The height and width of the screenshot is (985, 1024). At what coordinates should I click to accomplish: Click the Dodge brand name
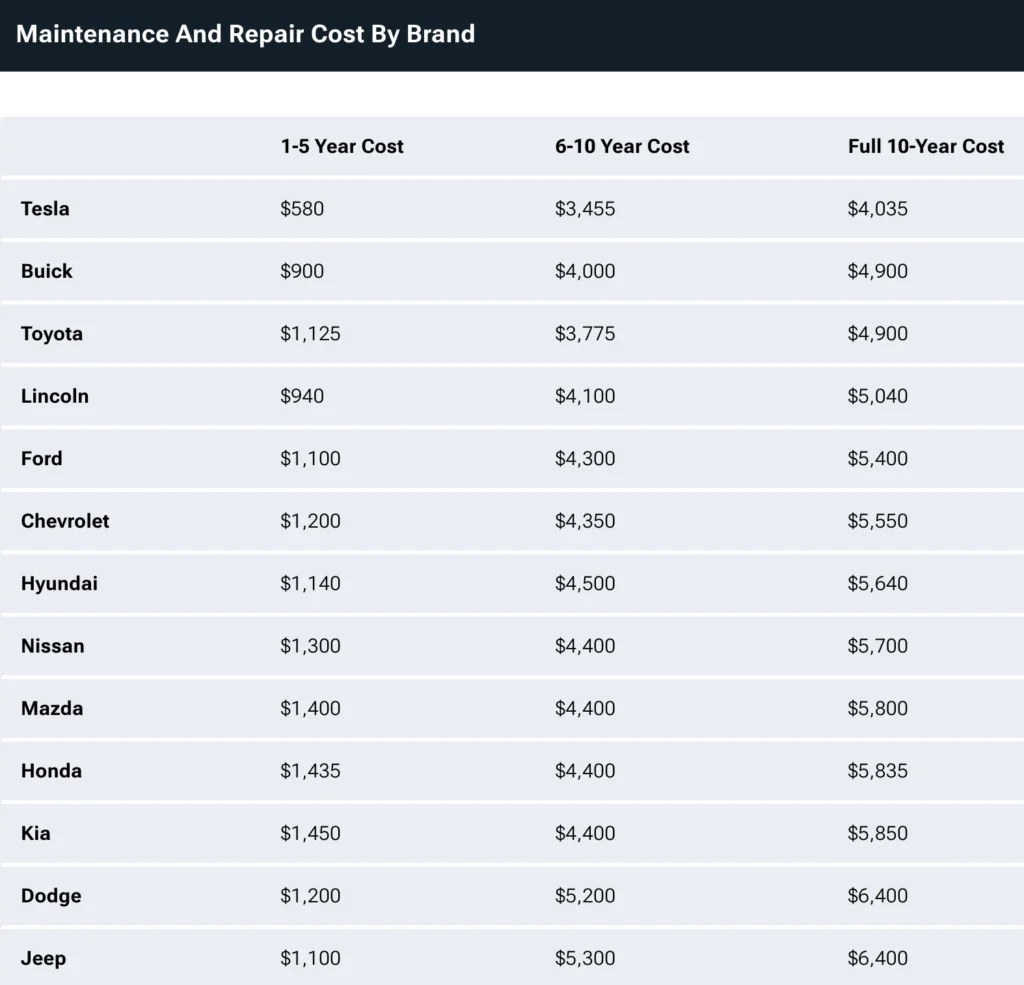coord(52,896)
